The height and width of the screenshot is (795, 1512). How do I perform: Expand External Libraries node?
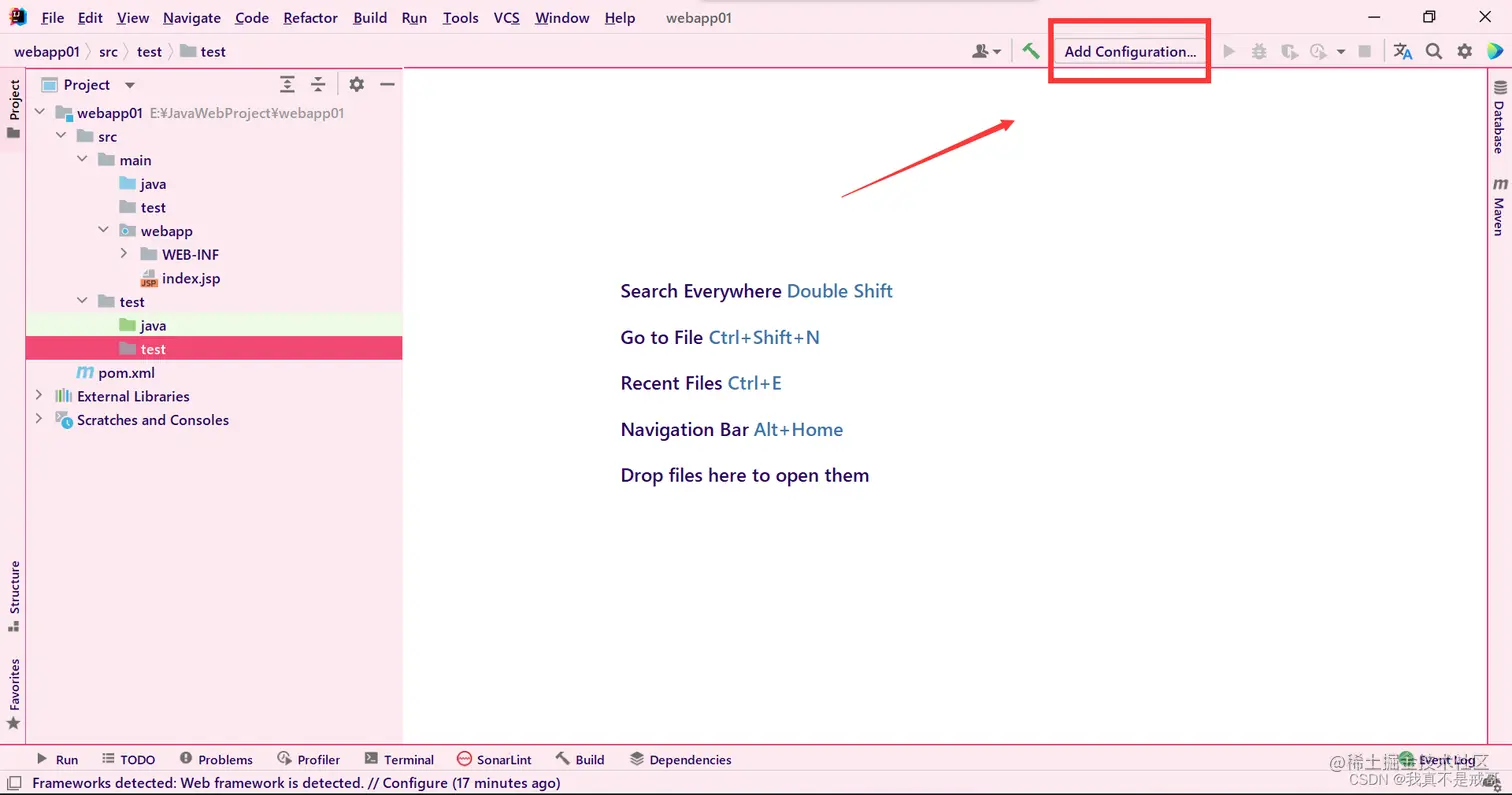coord(39,396)
